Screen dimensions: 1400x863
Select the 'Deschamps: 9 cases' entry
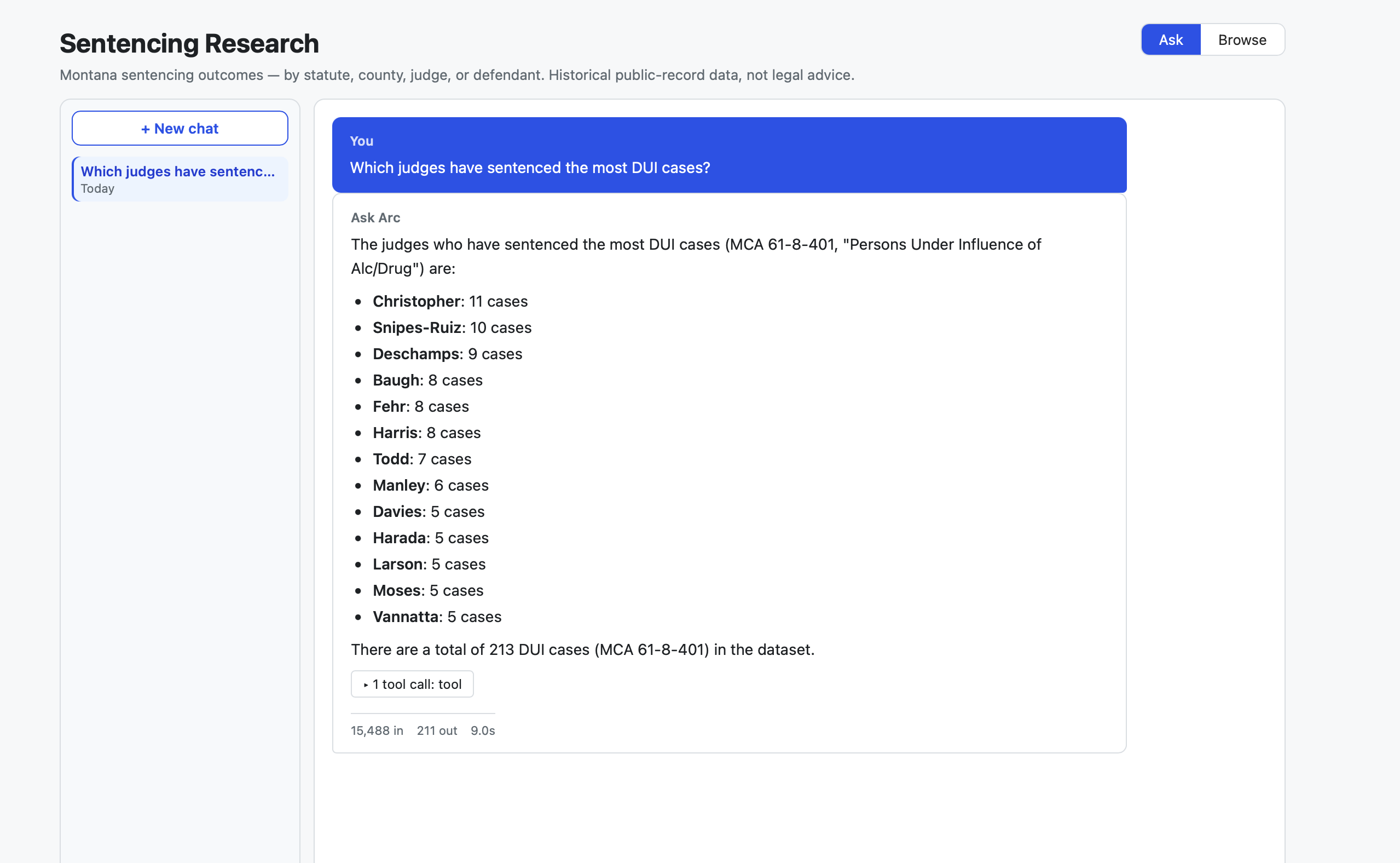point(447,354)
